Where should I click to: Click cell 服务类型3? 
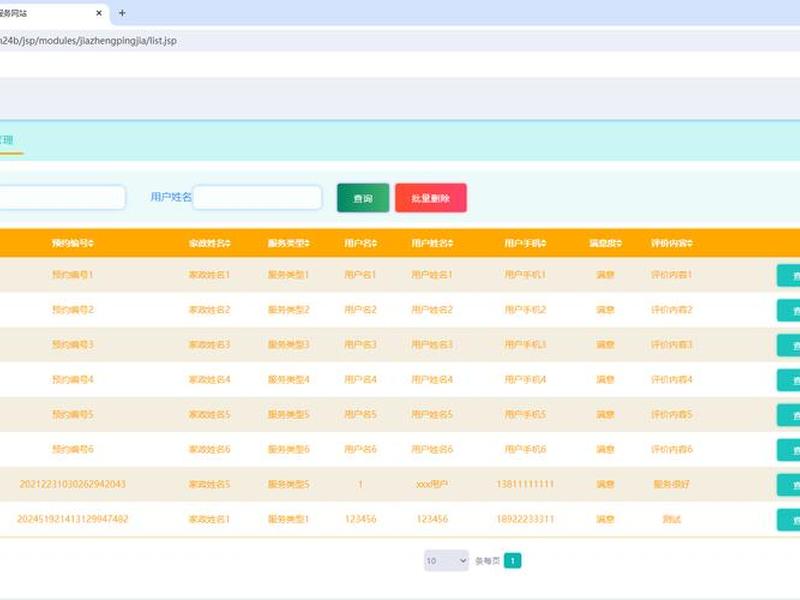coord(289,344)
